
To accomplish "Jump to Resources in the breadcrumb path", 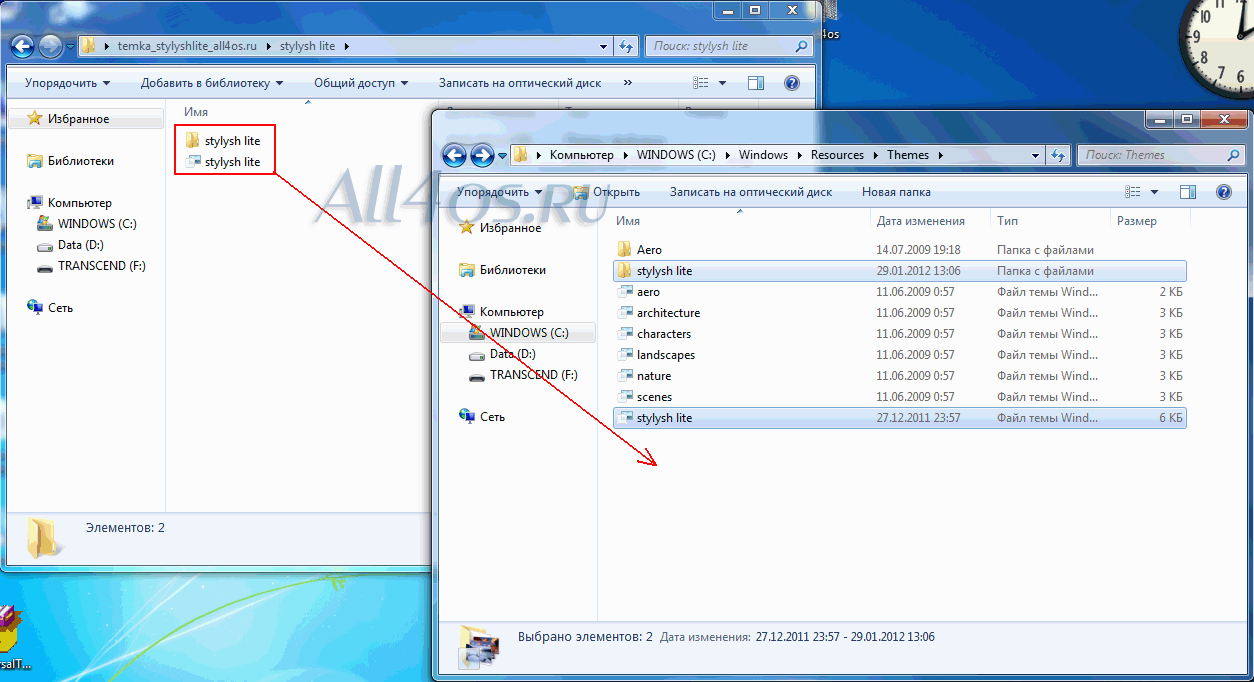I will coord(837,155).
